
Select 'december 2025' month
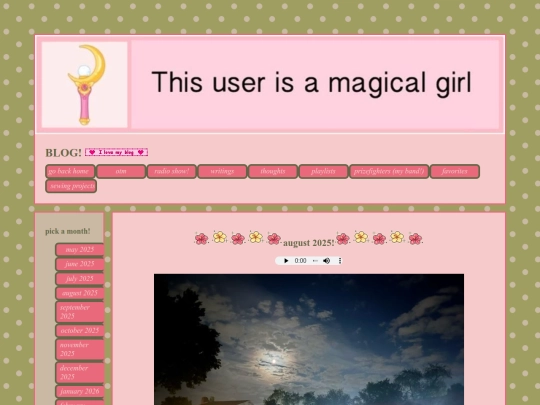(80, 372)
